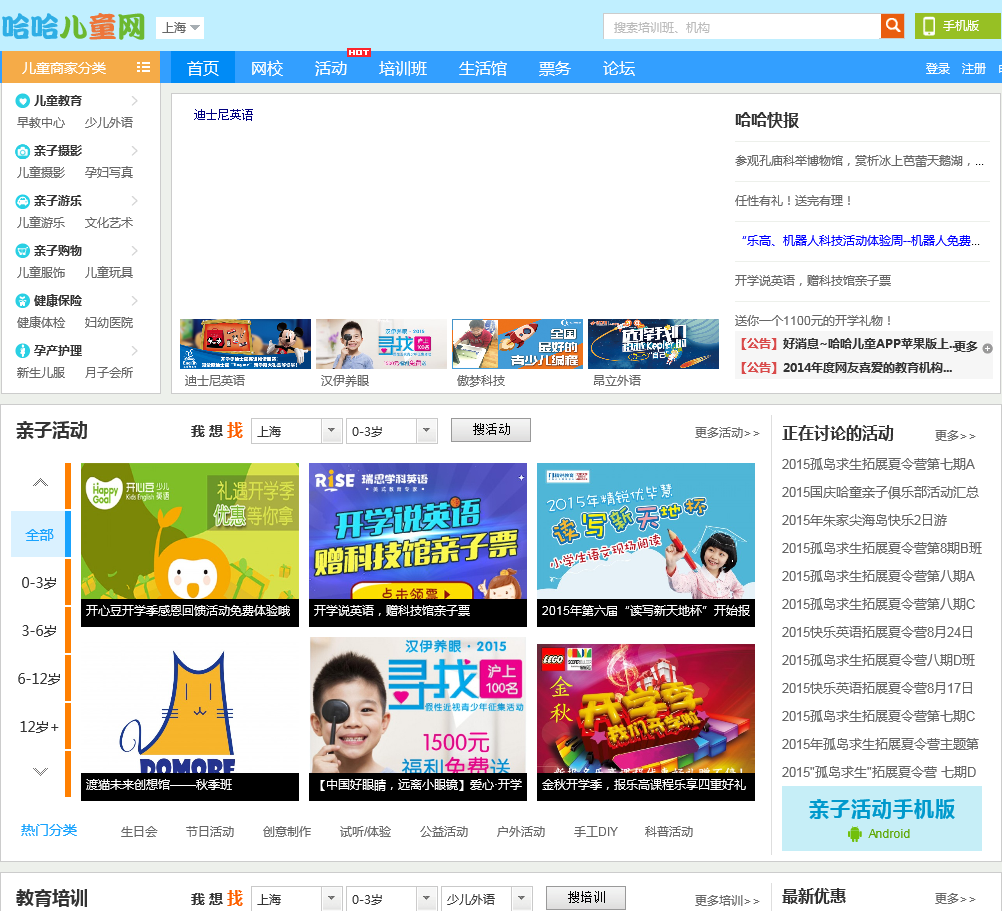Open the 汉伊养眼 banner thumbnail
Viewport: 1002px width, 911px height.
tap(382, 344)
